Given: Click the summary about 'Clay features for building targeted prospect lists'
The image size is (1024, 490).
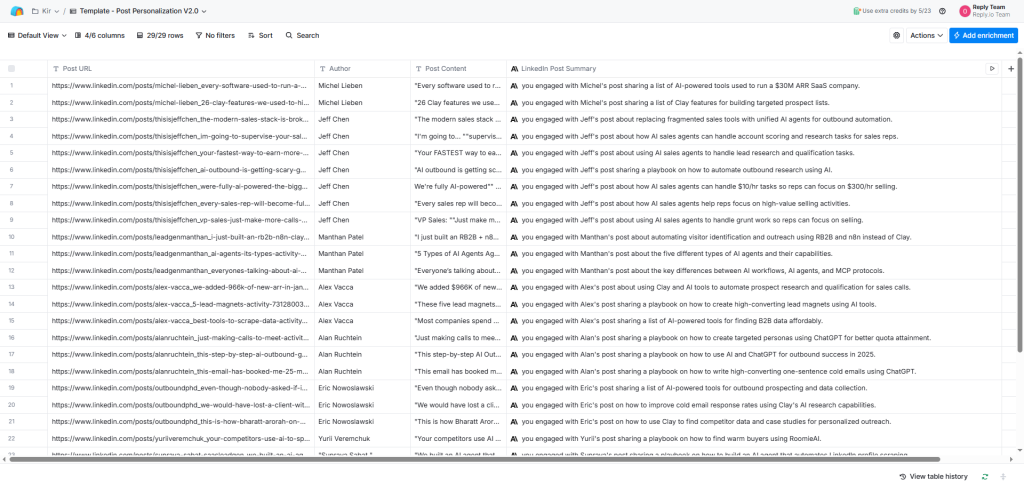Looking at the screenshot, I should (x=677, y=103).
